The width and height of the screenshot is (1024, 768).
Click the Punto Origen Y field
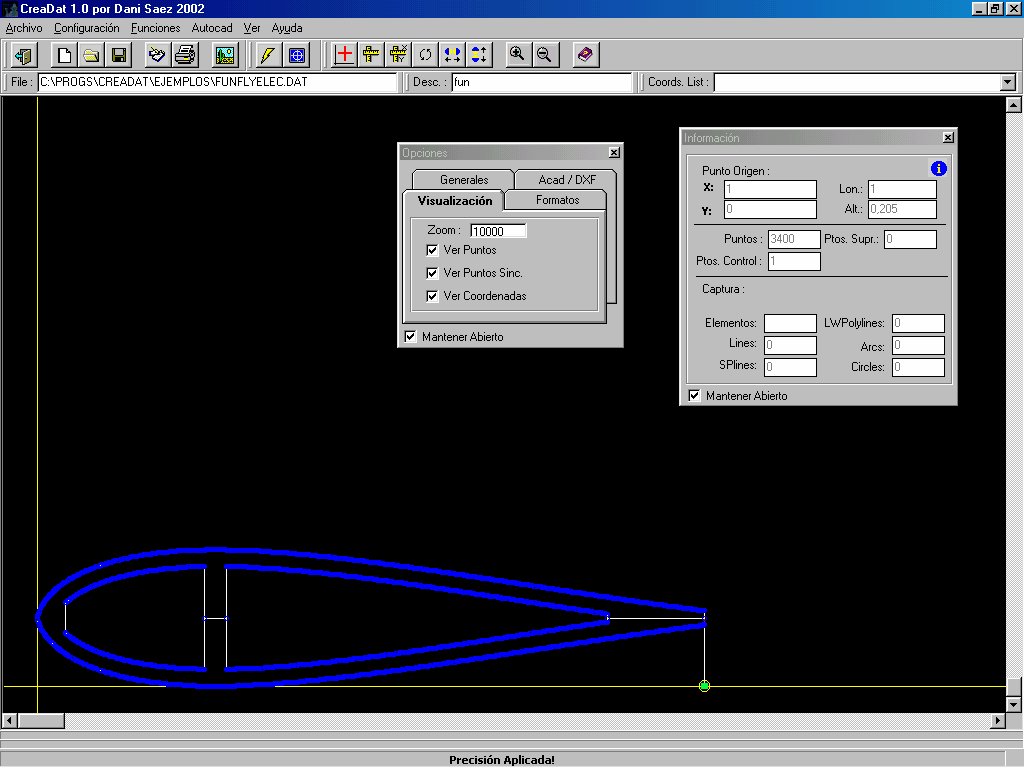point(770,210)
